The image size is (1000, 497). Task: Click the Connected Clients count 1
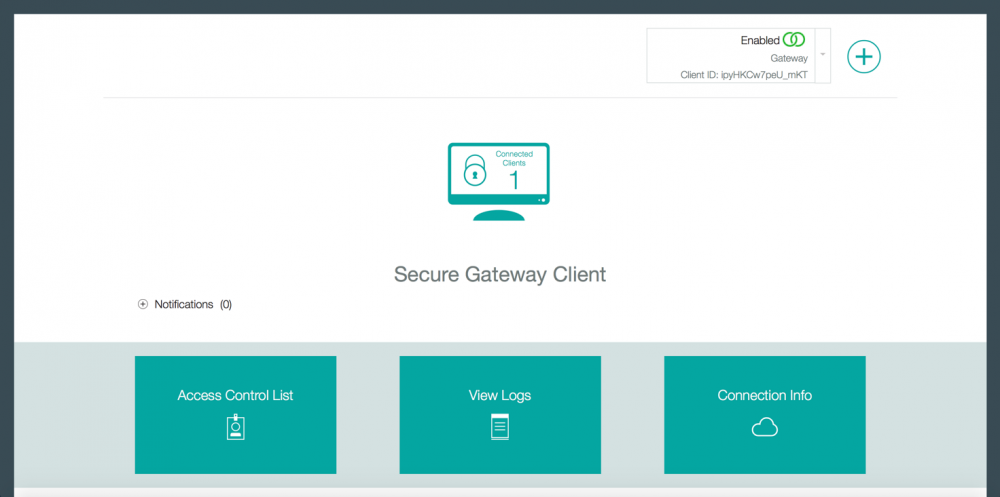click(x=514, y=181)
